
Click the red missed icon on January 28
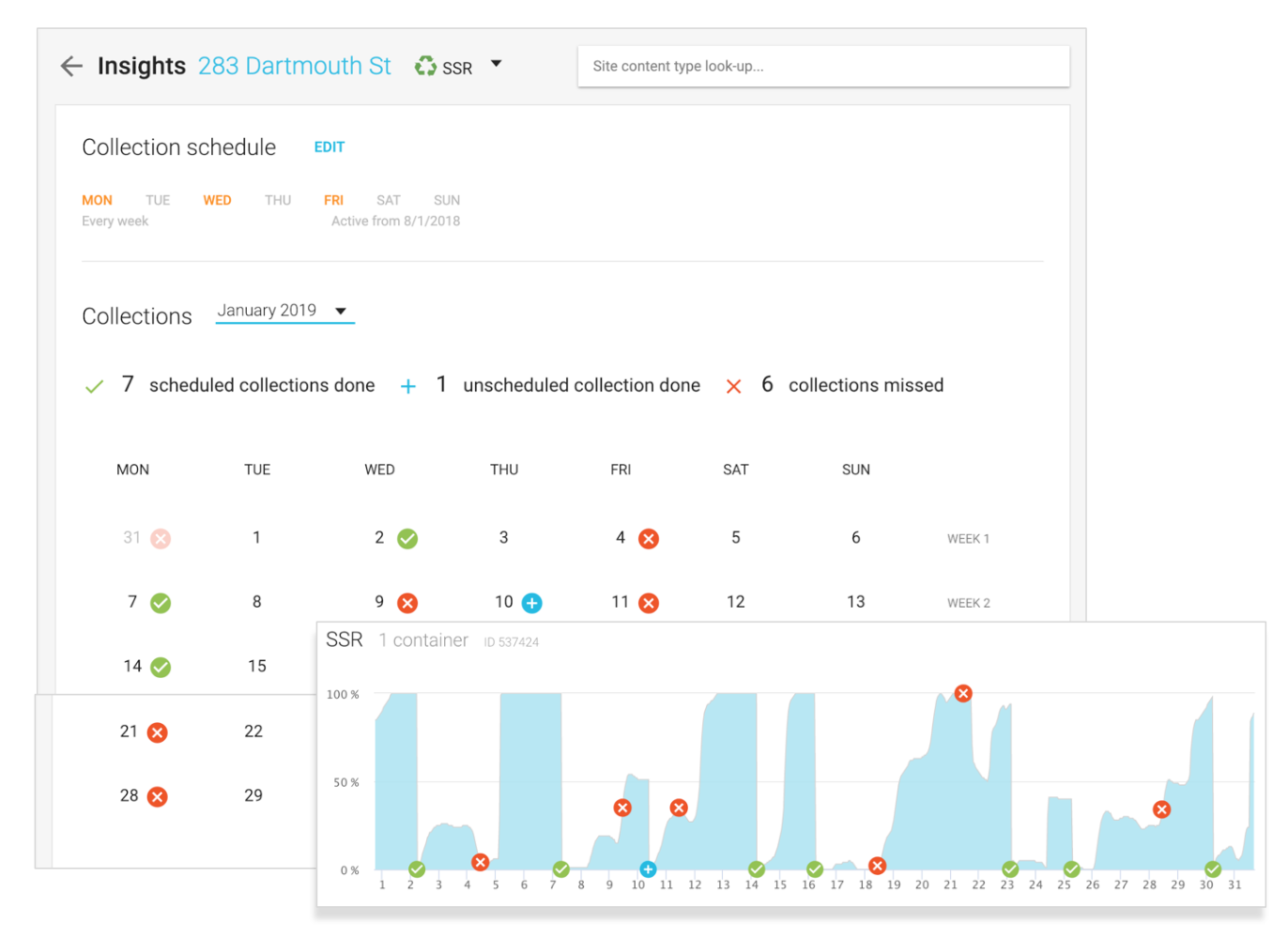point(158,797)
